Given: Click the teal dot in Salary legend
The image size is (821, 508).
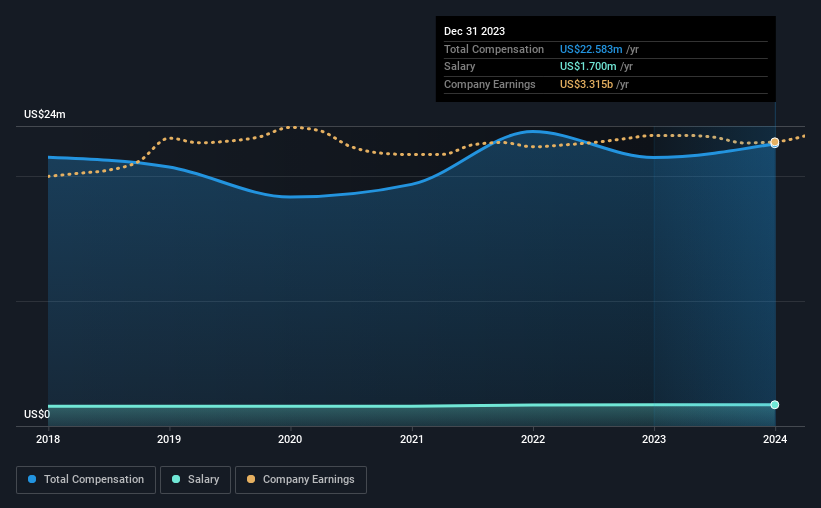Looking at the screenshot, I should [176, 480].
